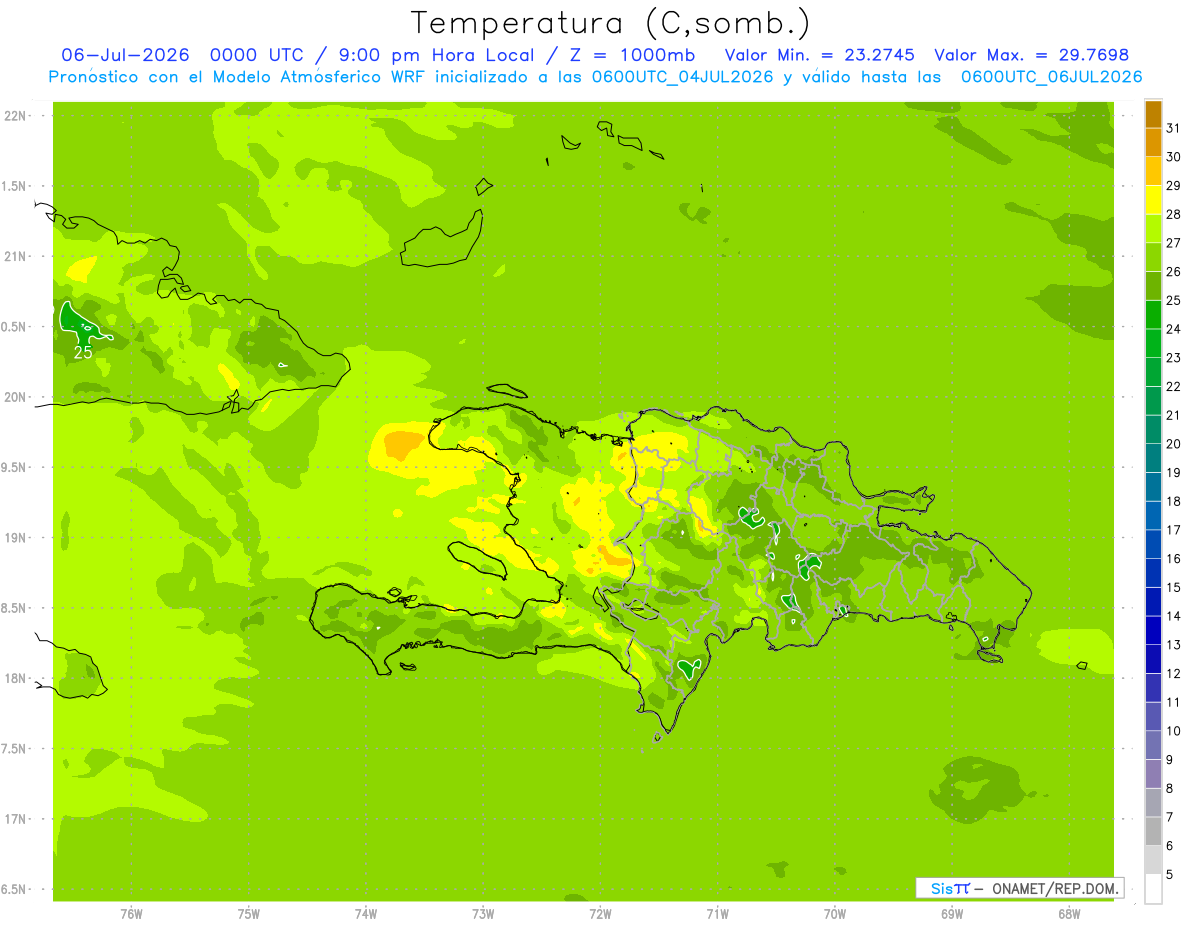
Task: Click the "22N" latitude axis label
Action: tap(16, 116)
